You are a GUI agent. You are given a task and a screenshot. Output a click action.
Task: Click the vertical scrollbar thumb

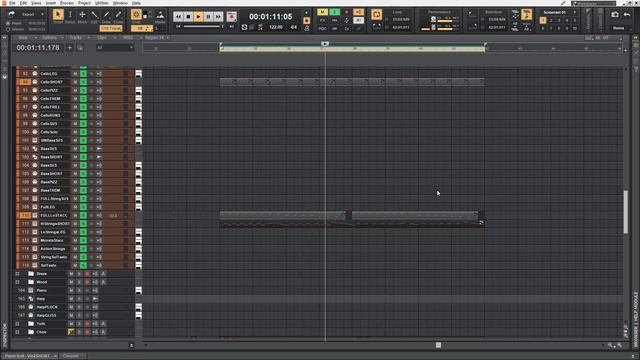click(626, 212)
